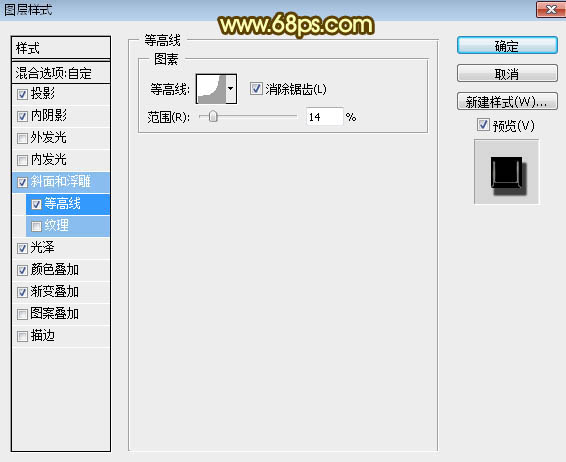Viewport: 566px width, 462px height.
Task: Click the style preview thumbnail
Action: tap(506, 172)
